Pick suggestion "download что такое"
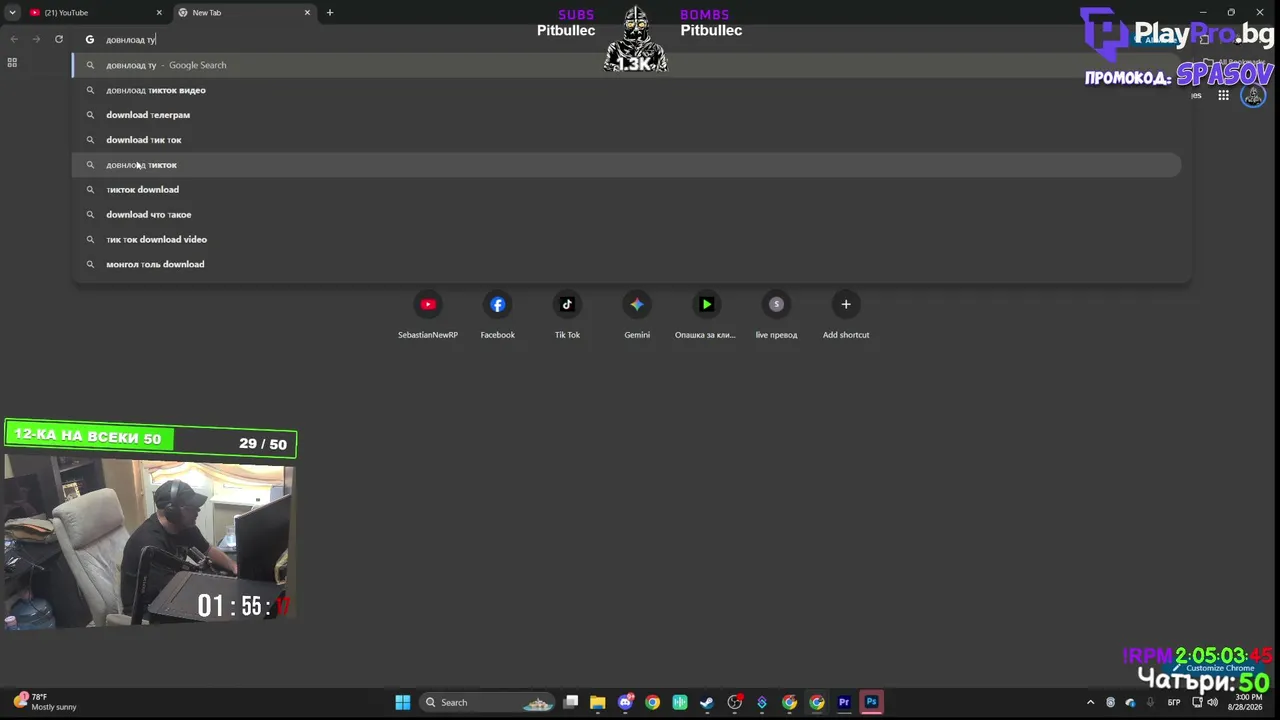The image size is (1280, 720). coord(626,214)
